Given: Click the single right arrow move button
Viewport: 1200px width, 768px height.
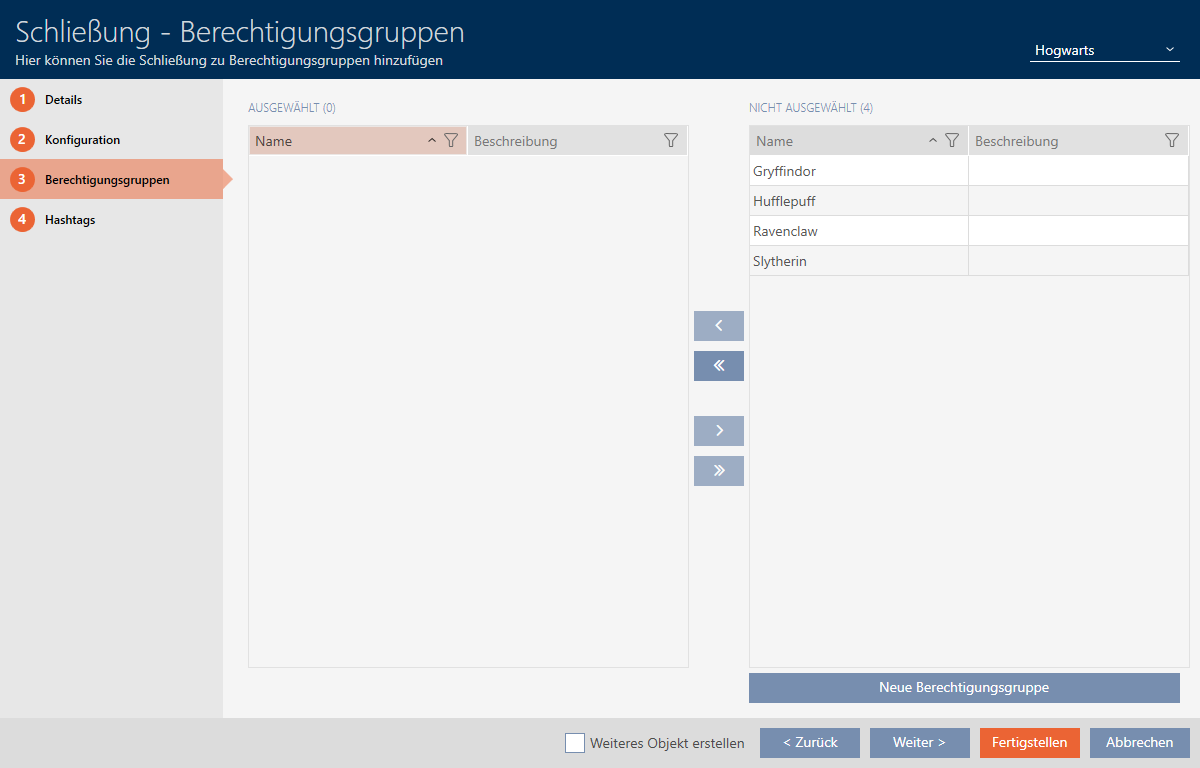Looking at the screenshot, I should click(718, 431).
